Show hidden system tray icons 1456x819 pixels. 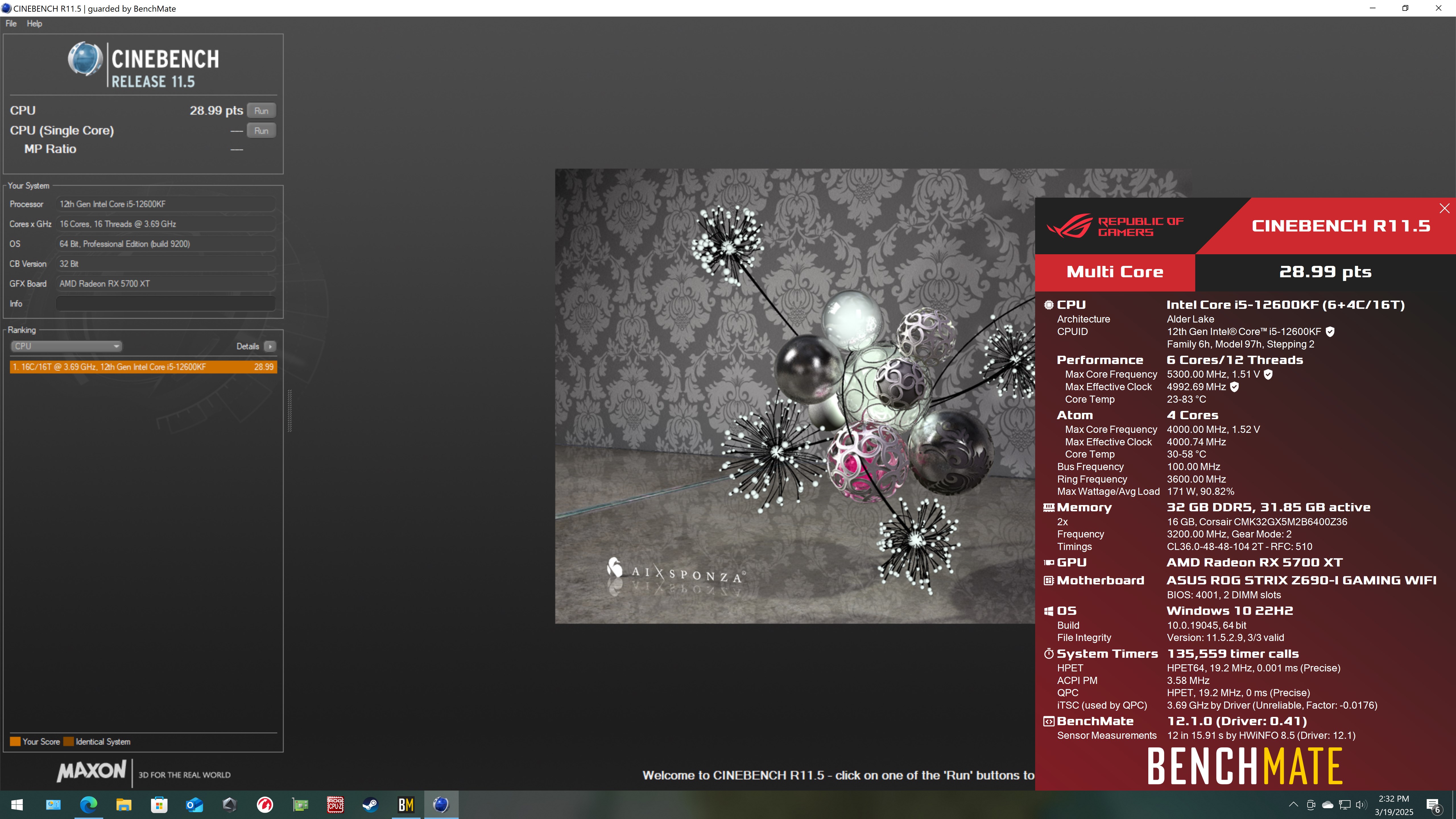click(x=1293, y=805)
